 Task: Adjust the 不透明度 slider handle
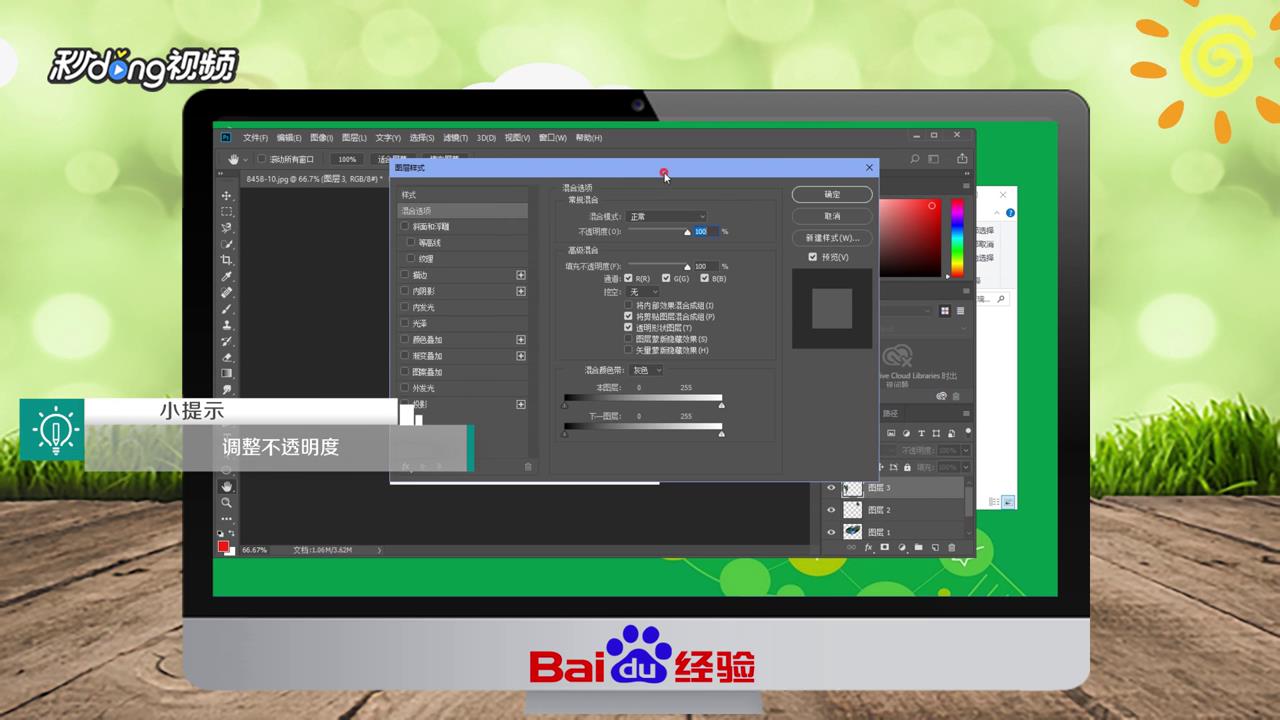687,232
